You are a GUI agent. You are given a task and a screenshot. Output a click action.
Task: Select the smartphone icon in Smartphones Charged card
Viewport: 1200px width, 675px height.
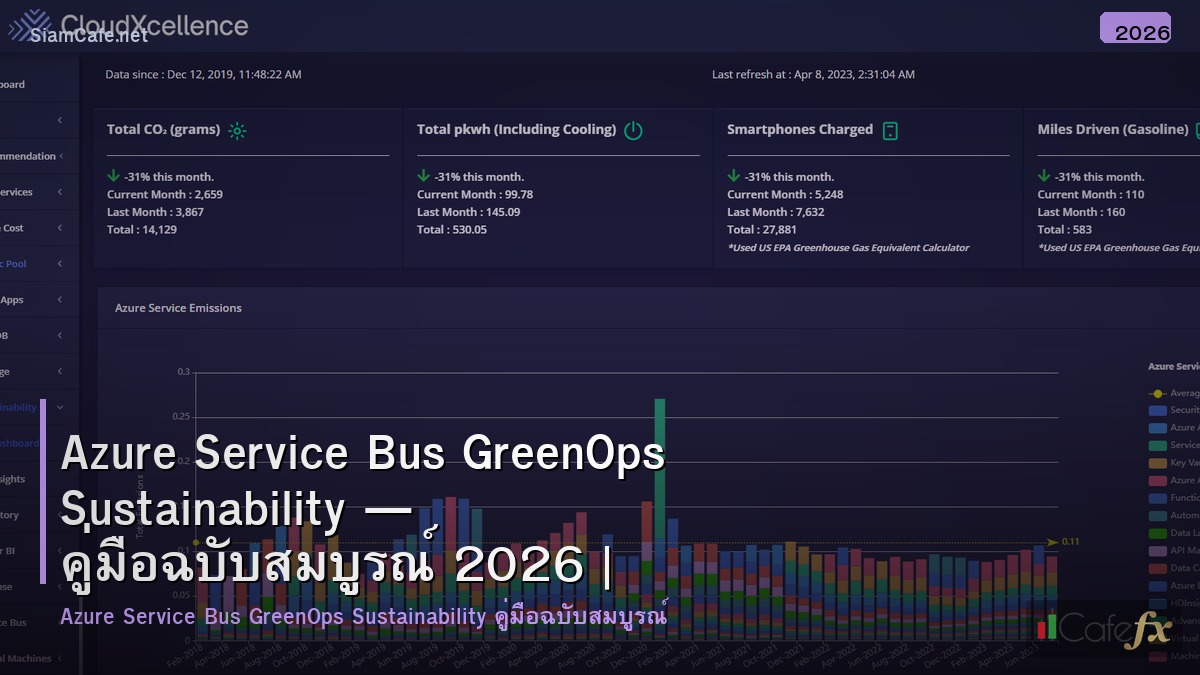tap(891, 130)
